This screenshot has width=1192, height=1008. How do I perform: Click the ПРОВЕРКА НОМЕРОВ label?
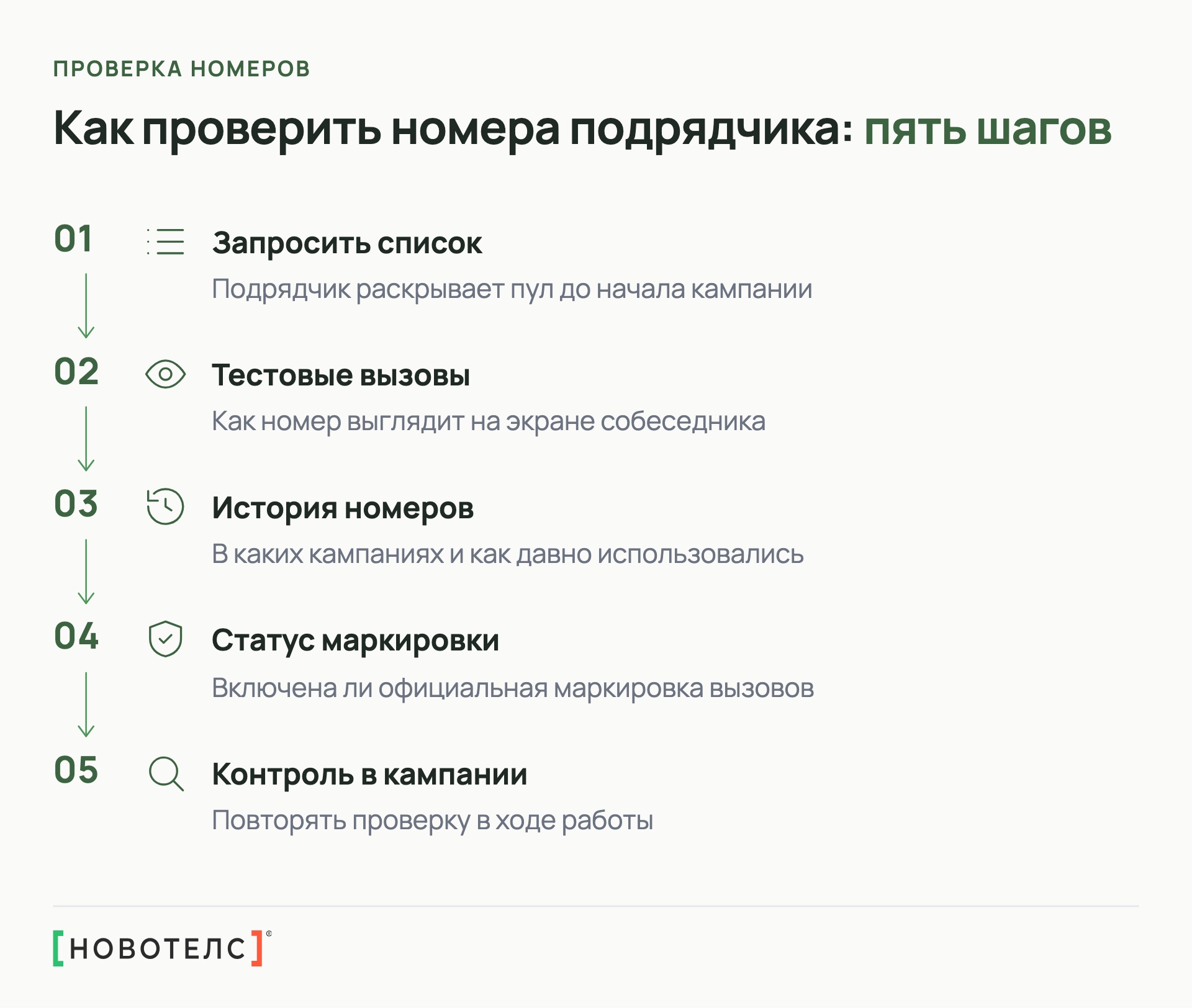click(182, 69)
